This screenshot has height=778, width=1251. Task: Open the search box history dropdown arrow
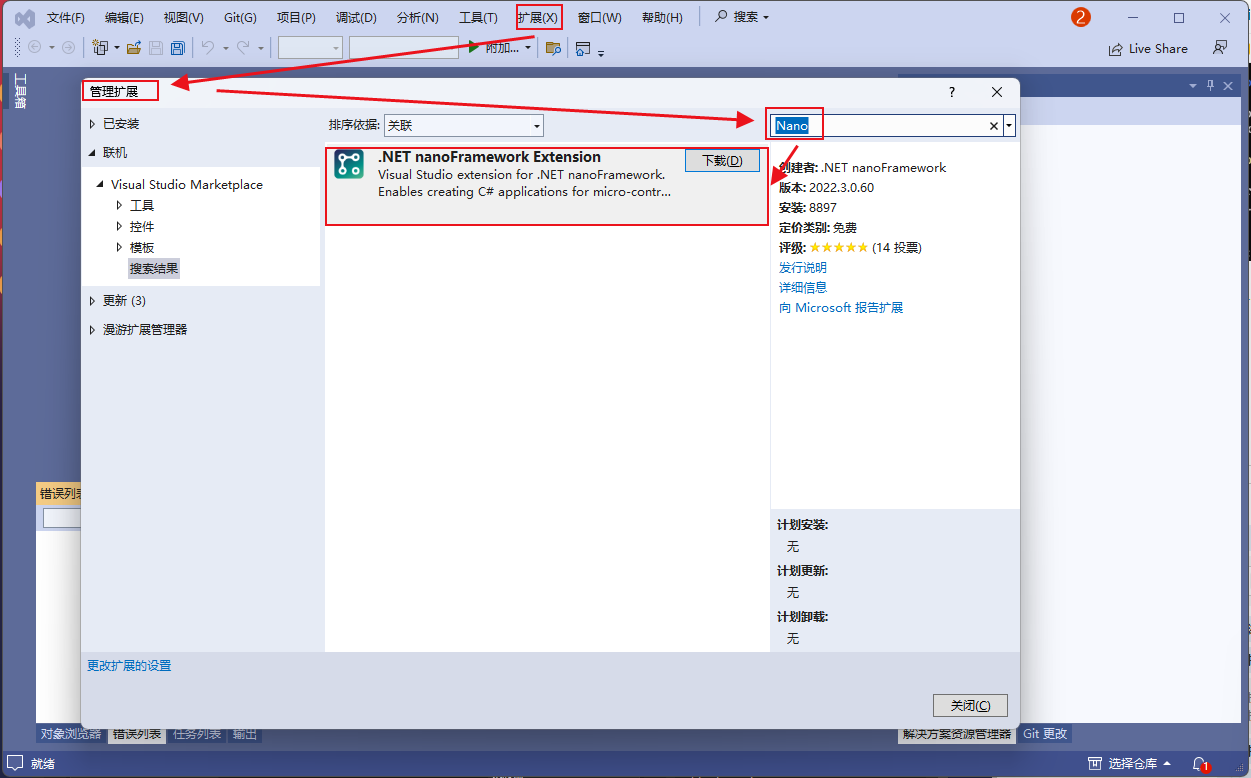(x=1009, y=126)
